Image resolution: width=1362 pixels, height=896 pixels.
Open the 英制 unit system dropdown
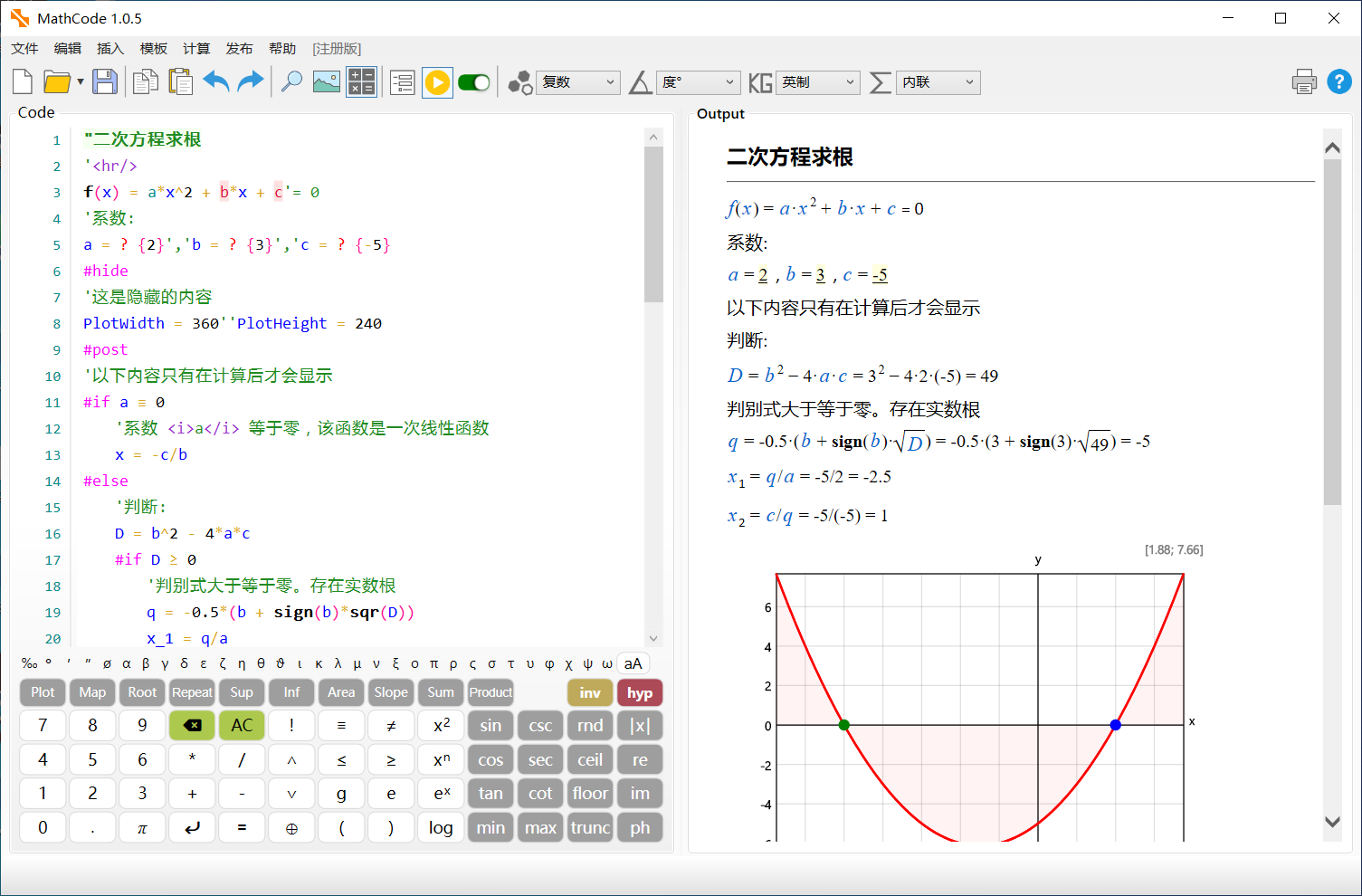coord(818,82)
